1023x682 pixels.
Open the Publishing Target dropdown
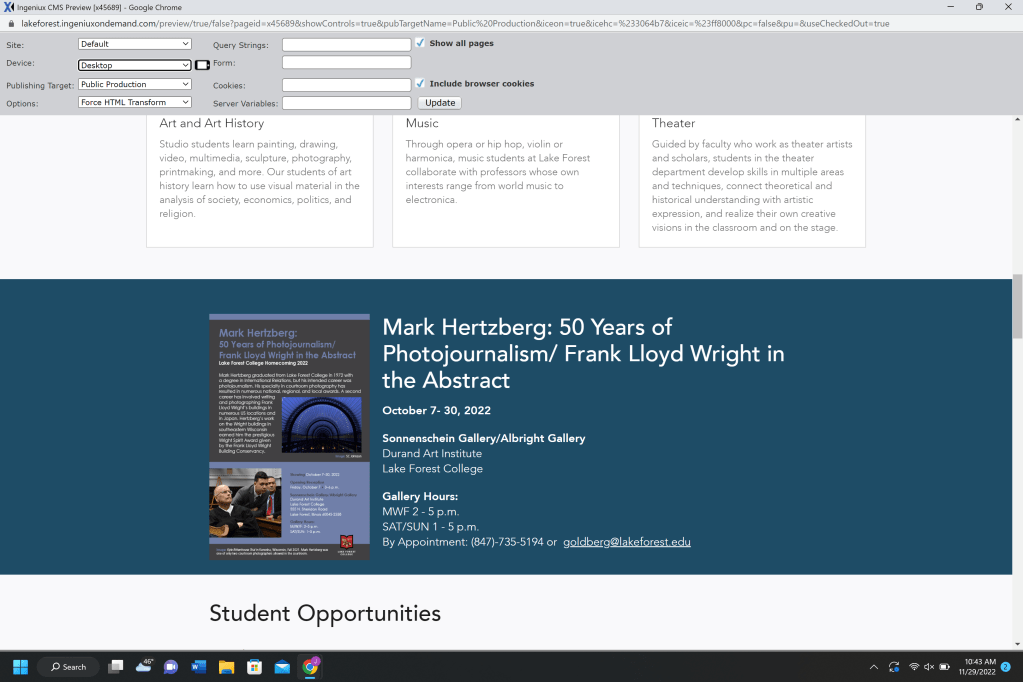click(x=134, y=85)
